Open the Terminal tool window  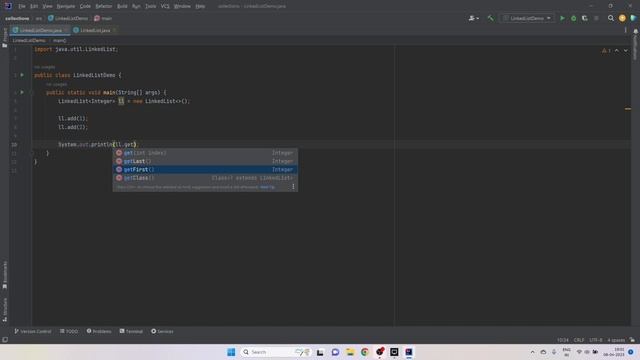[131, 331]
